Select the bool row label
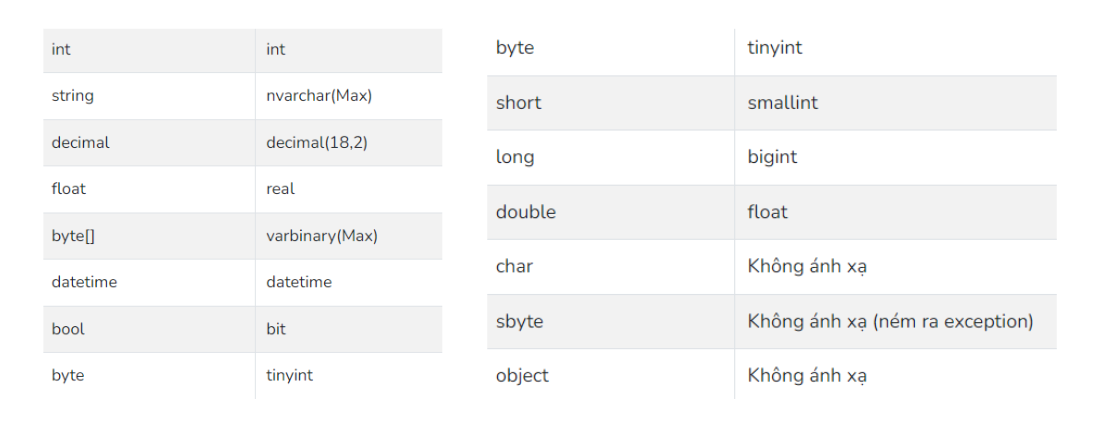1118x426 pixels. (69, 329)
